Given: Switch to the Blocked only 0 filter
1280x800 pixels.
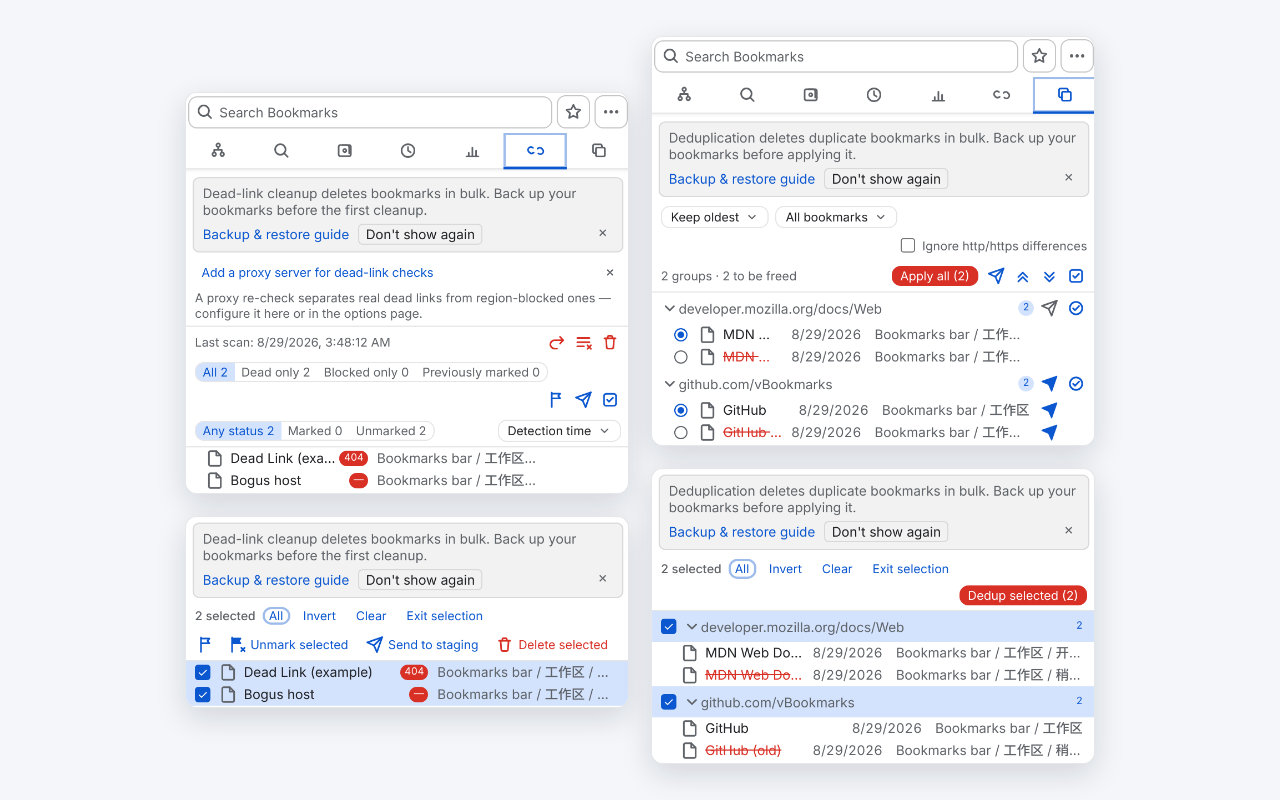Looking at the screenshot, I should pyautogui.click(x=366, y=372).
